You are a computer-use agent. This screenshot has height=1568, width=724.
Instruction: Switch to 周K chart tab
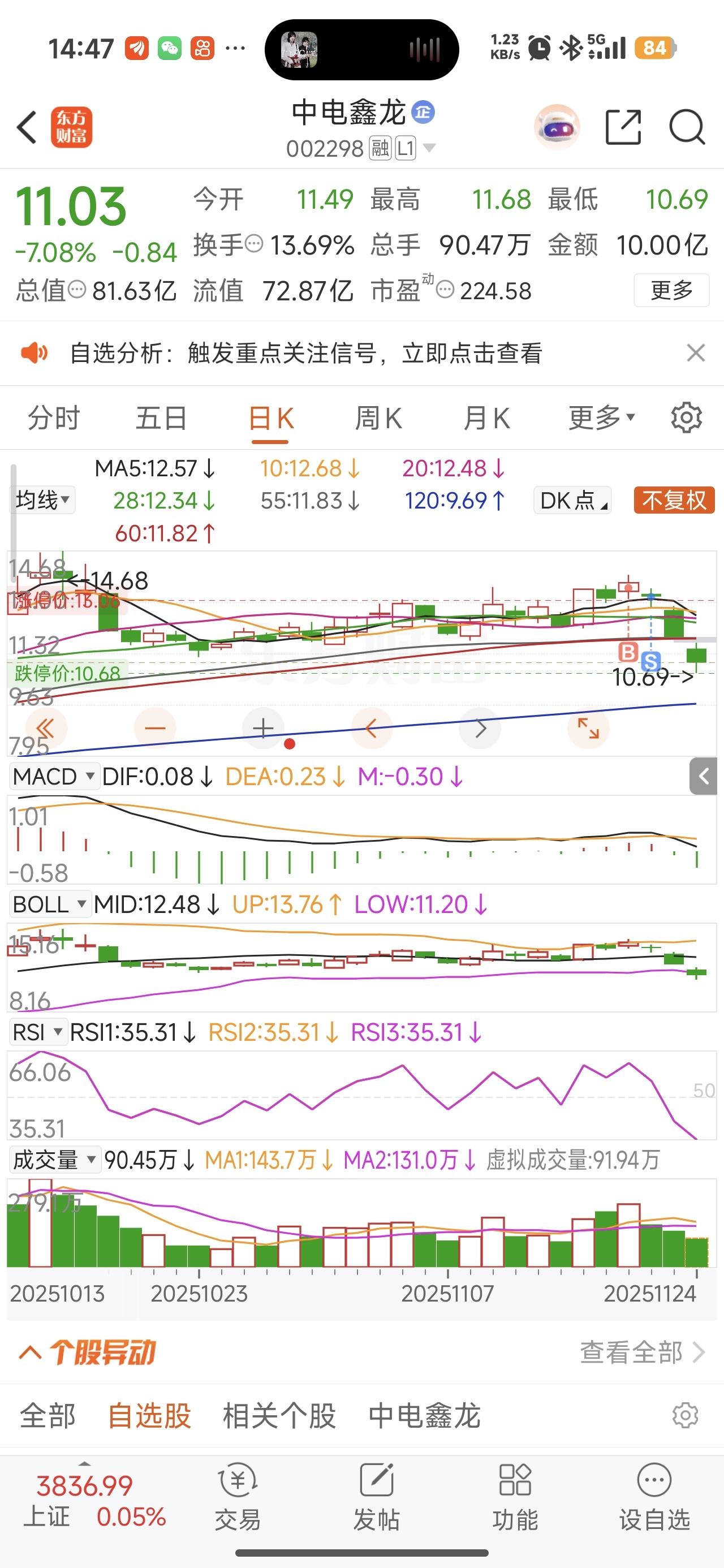tap(378, 418)
